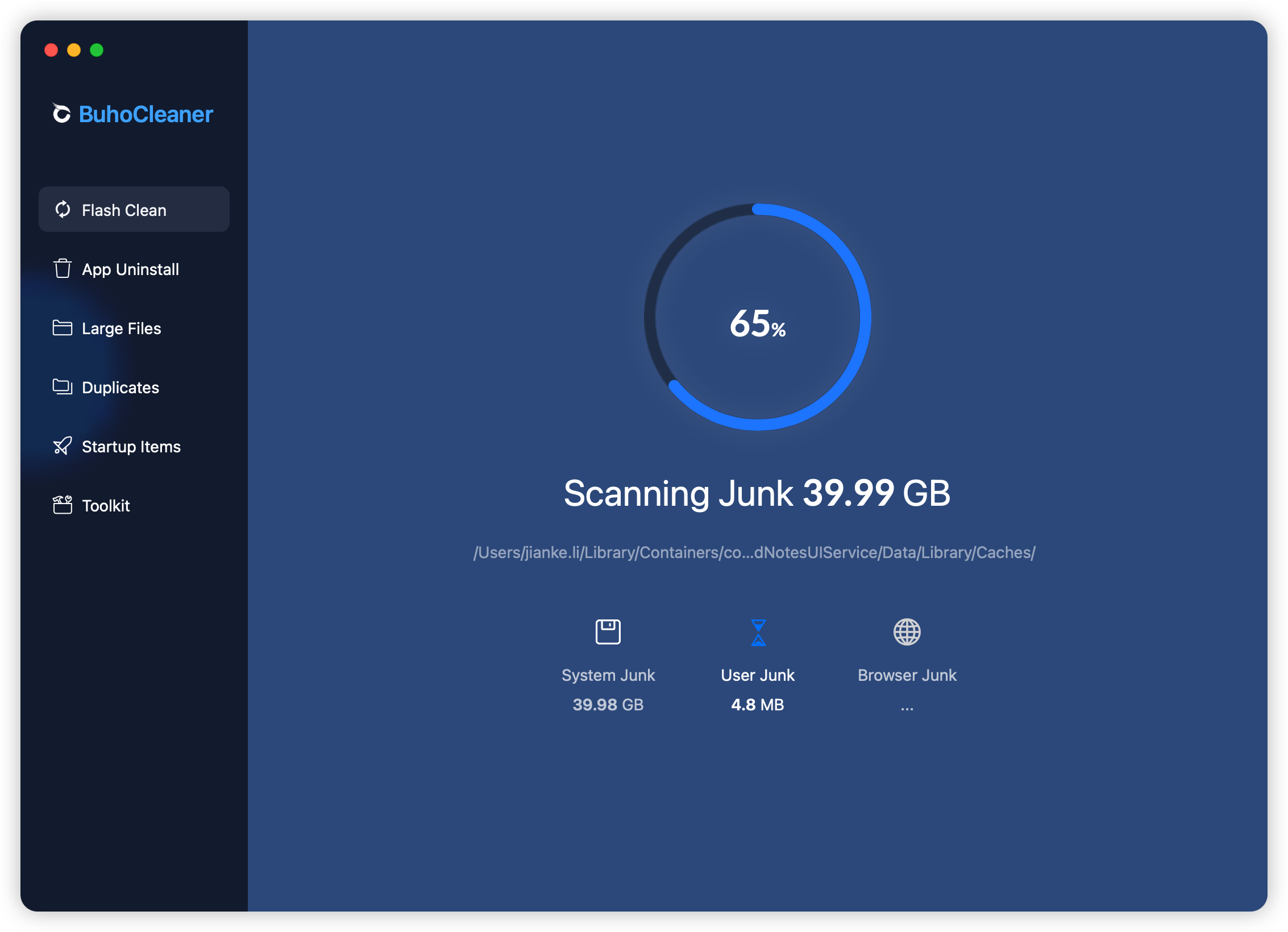The width and height of the screenshot is (1288, 932).
Task: Select the Duplicates menu item
Action: [134, 387]
